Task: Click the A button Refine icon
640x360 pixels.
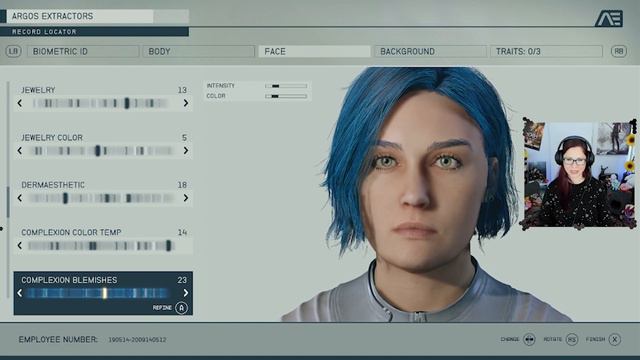Action: tap(182, 308)
